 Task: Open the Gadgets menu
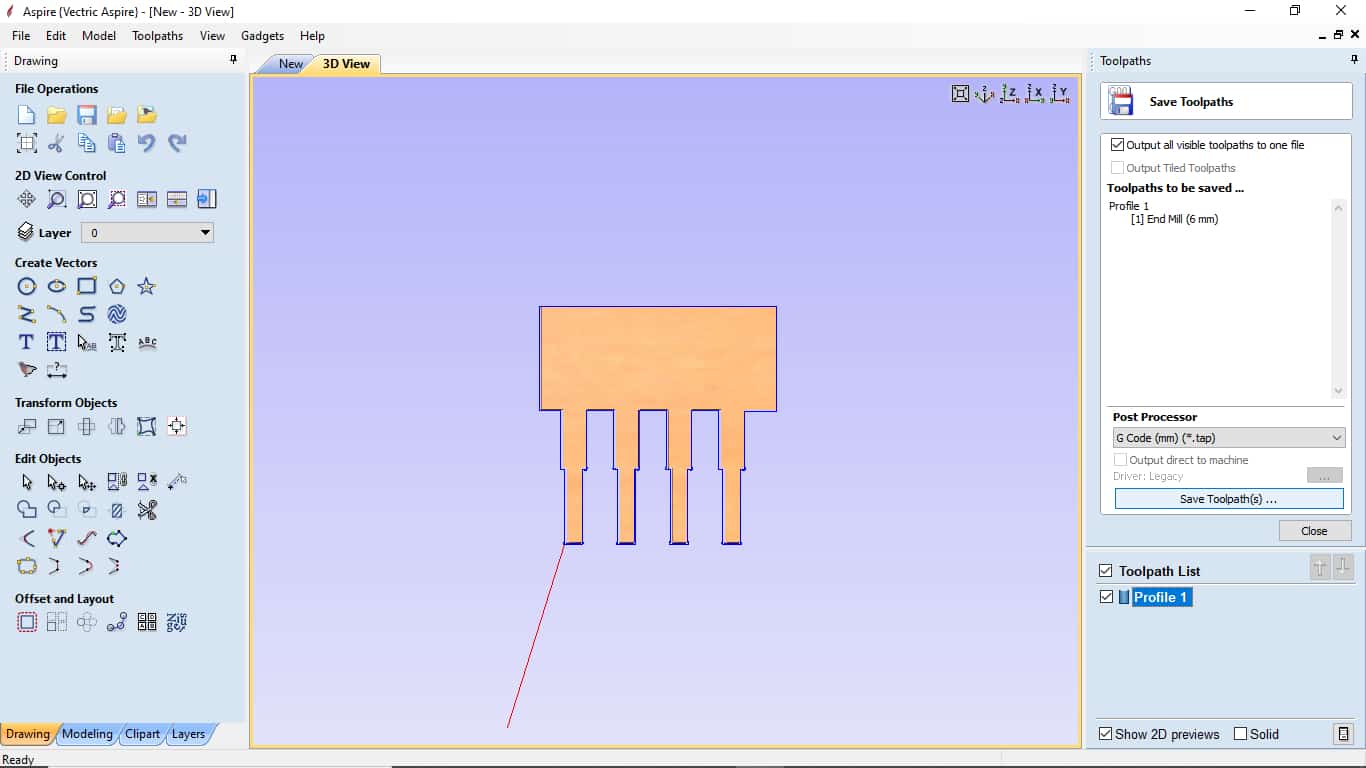click(x=262, y=35)
